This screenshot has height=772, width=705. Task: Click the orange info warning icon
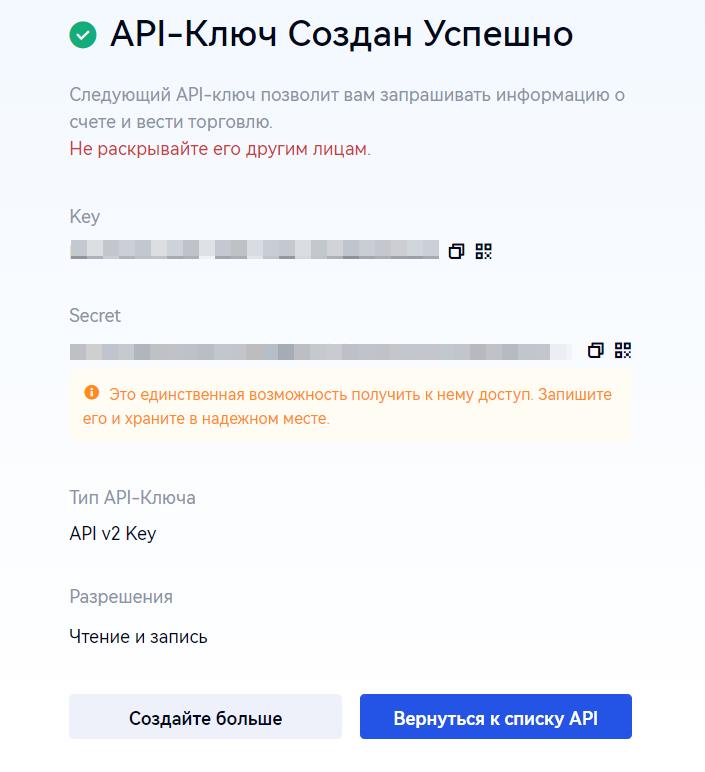(92, 392)
